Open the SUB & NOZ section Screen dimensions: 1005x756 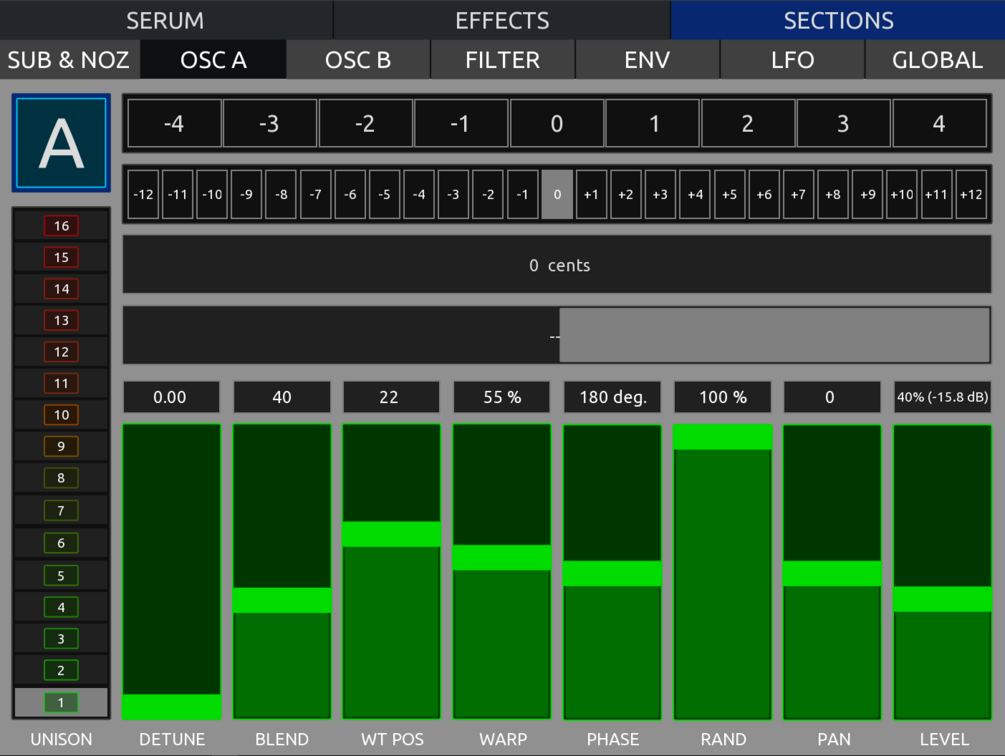69,60
